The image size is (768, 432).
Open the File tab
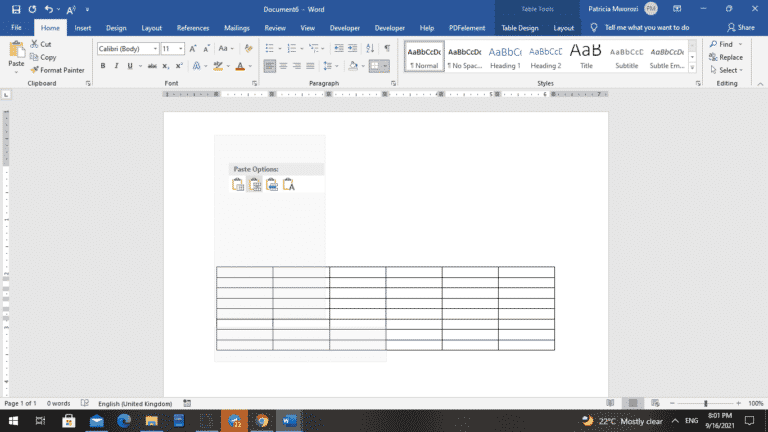[x=16, y=28]
